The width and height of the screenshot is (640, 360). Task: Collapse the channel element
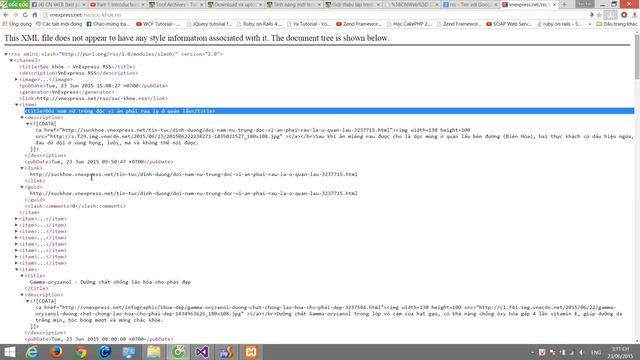tap(11, 60)
